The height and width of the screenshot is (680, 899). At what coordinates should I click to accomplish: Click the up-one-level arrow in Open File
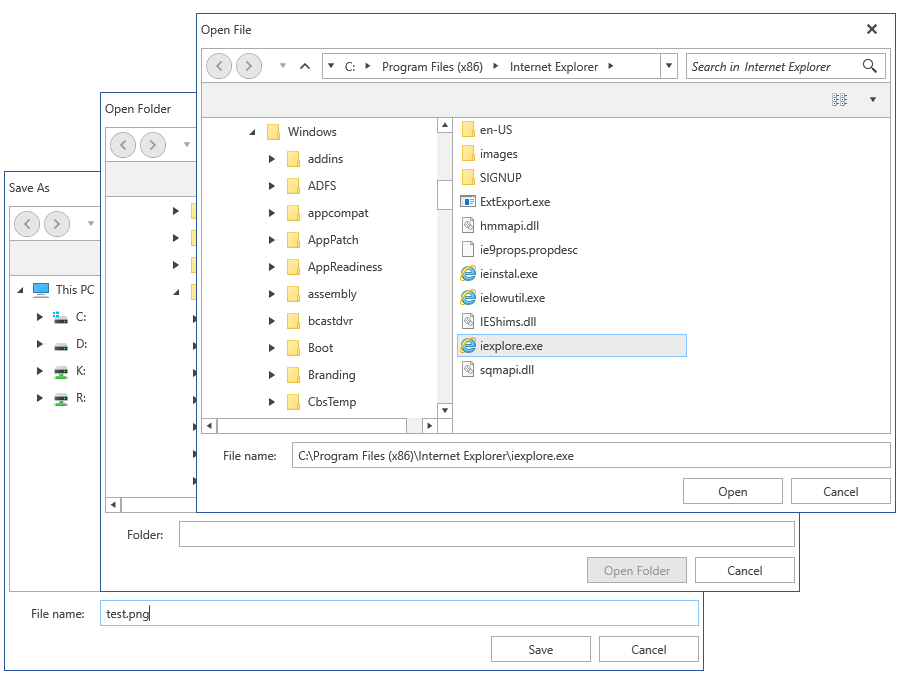[304, 65]
